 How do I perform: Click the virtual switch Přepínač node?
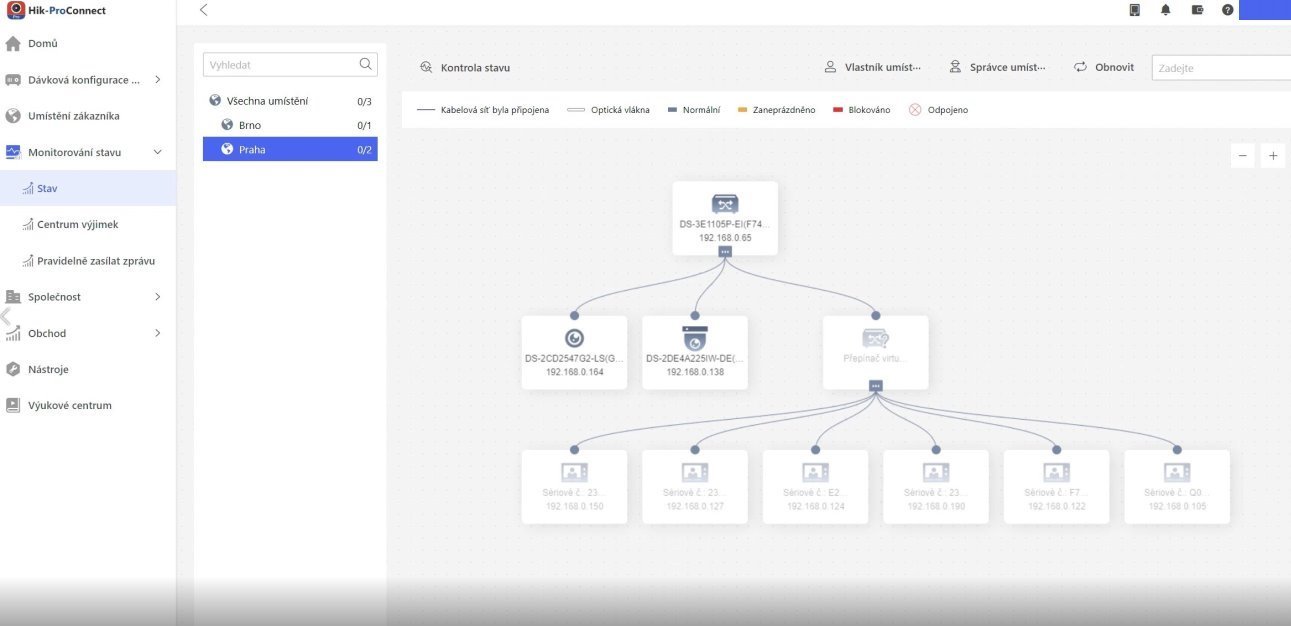click(875, 352)
